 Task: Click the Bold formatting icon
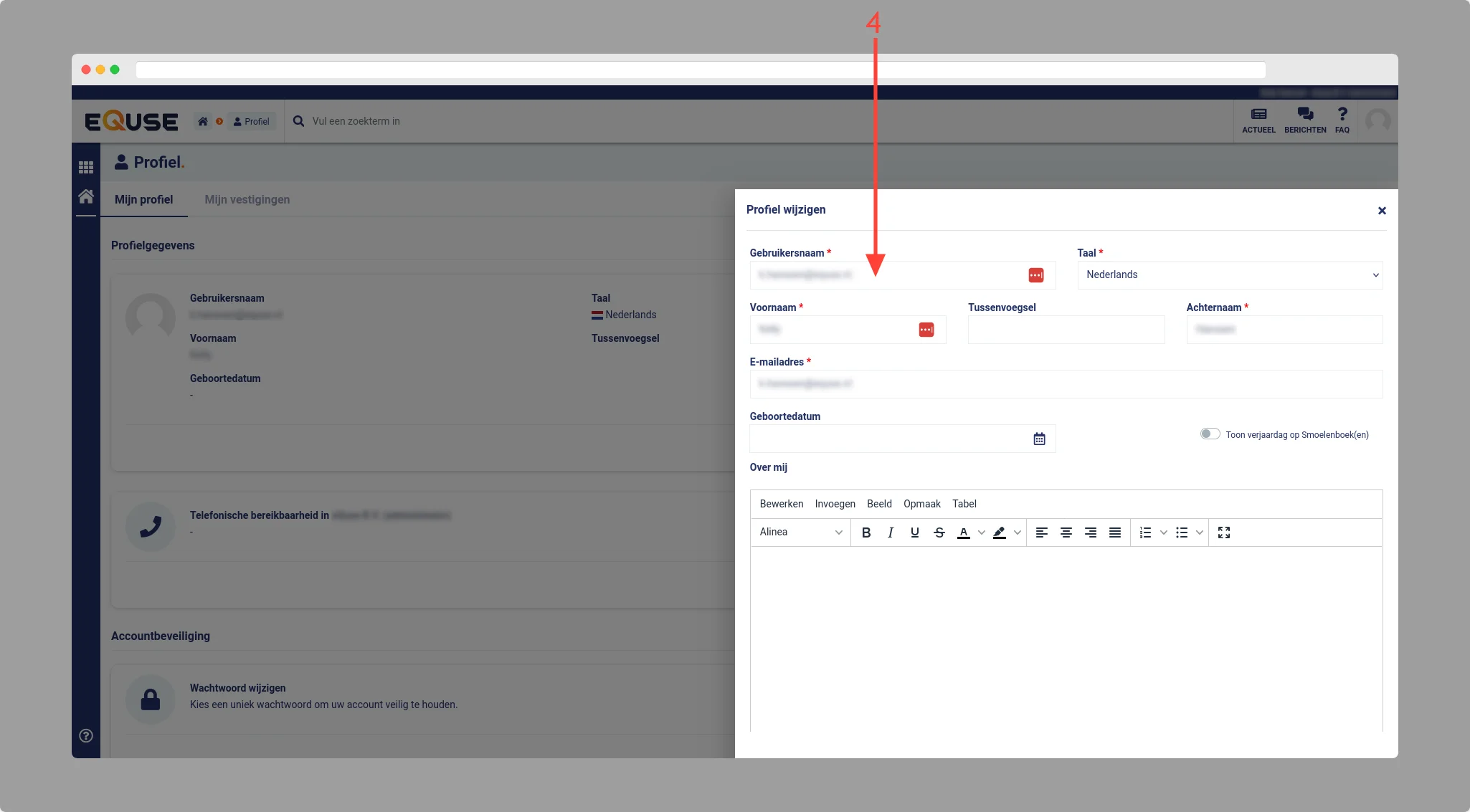pos(866,532)
